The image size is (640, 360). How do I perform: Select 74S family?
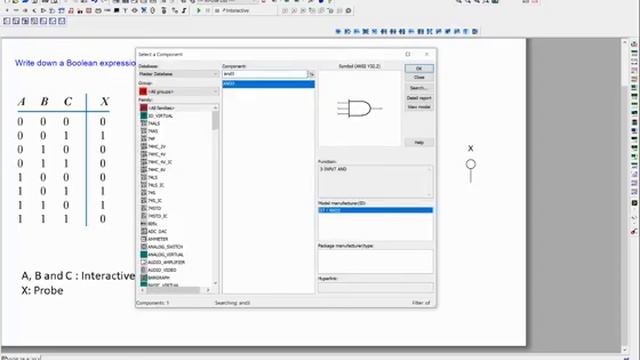tap(152, 193)
